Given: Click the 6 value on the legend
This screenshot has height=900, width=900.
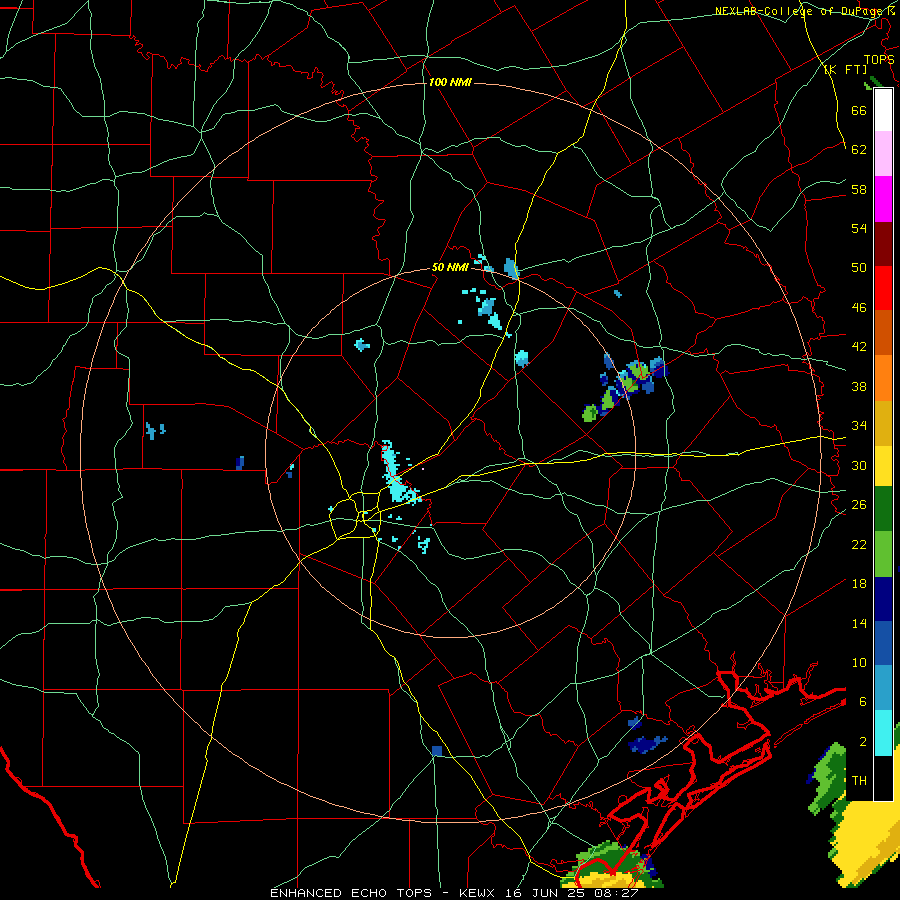Looking at the screenshot, I should pos(863,701).
